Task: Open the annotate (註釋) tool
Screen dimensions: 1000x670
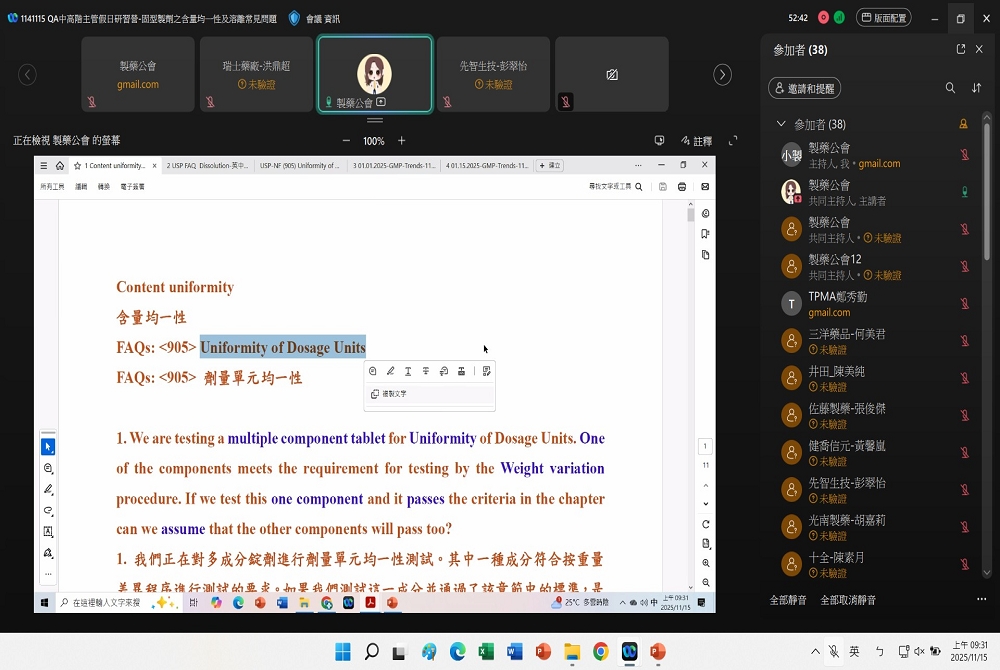Action: pos(696,141)
